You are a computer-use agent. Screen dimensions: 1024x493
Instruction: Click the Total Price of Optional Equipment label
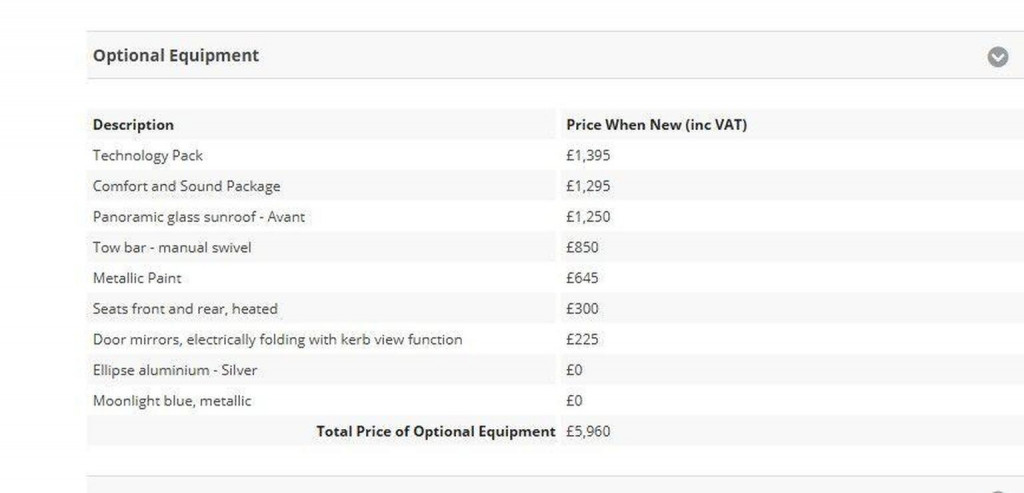(435, 432)
